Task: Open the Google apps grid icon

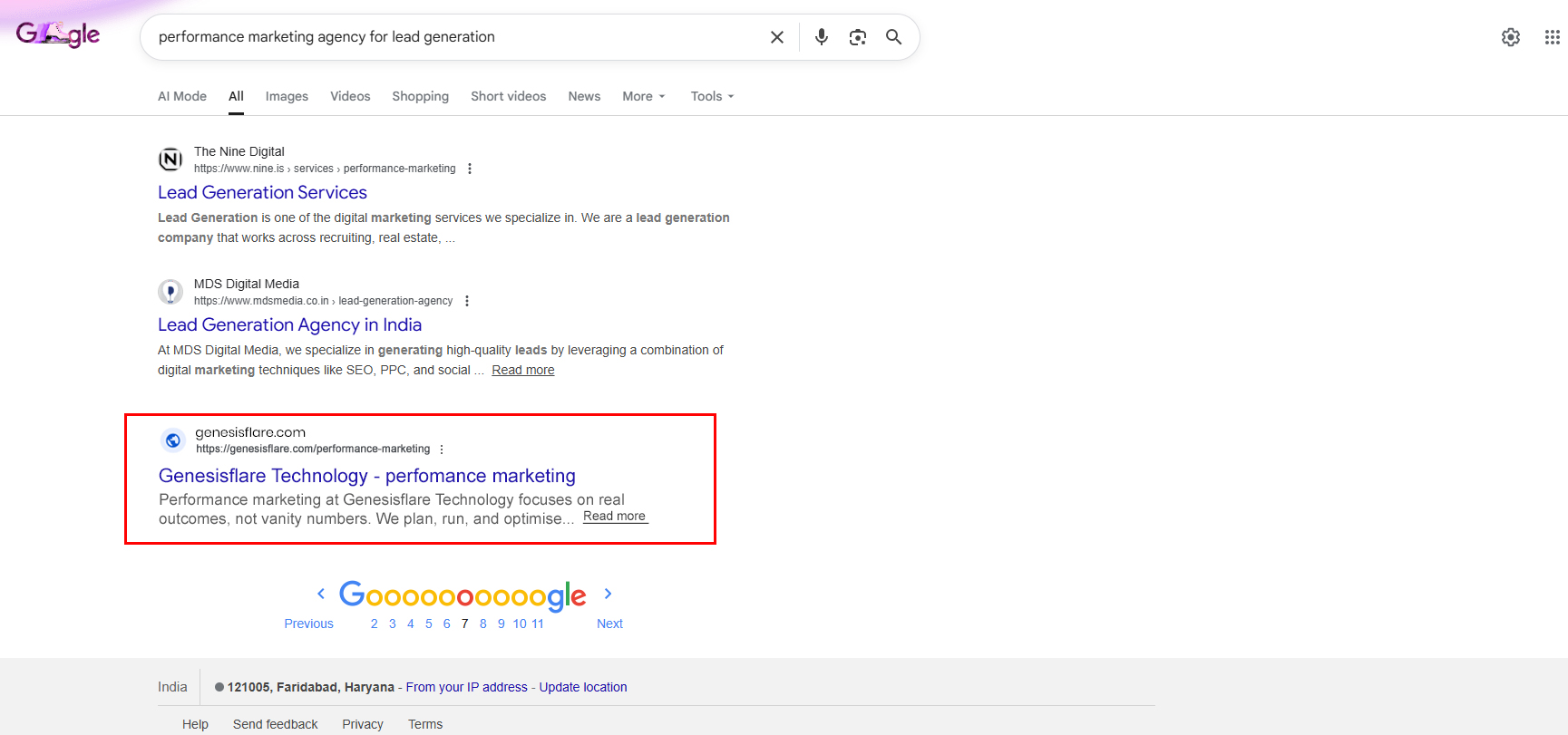Action: 1552,37
